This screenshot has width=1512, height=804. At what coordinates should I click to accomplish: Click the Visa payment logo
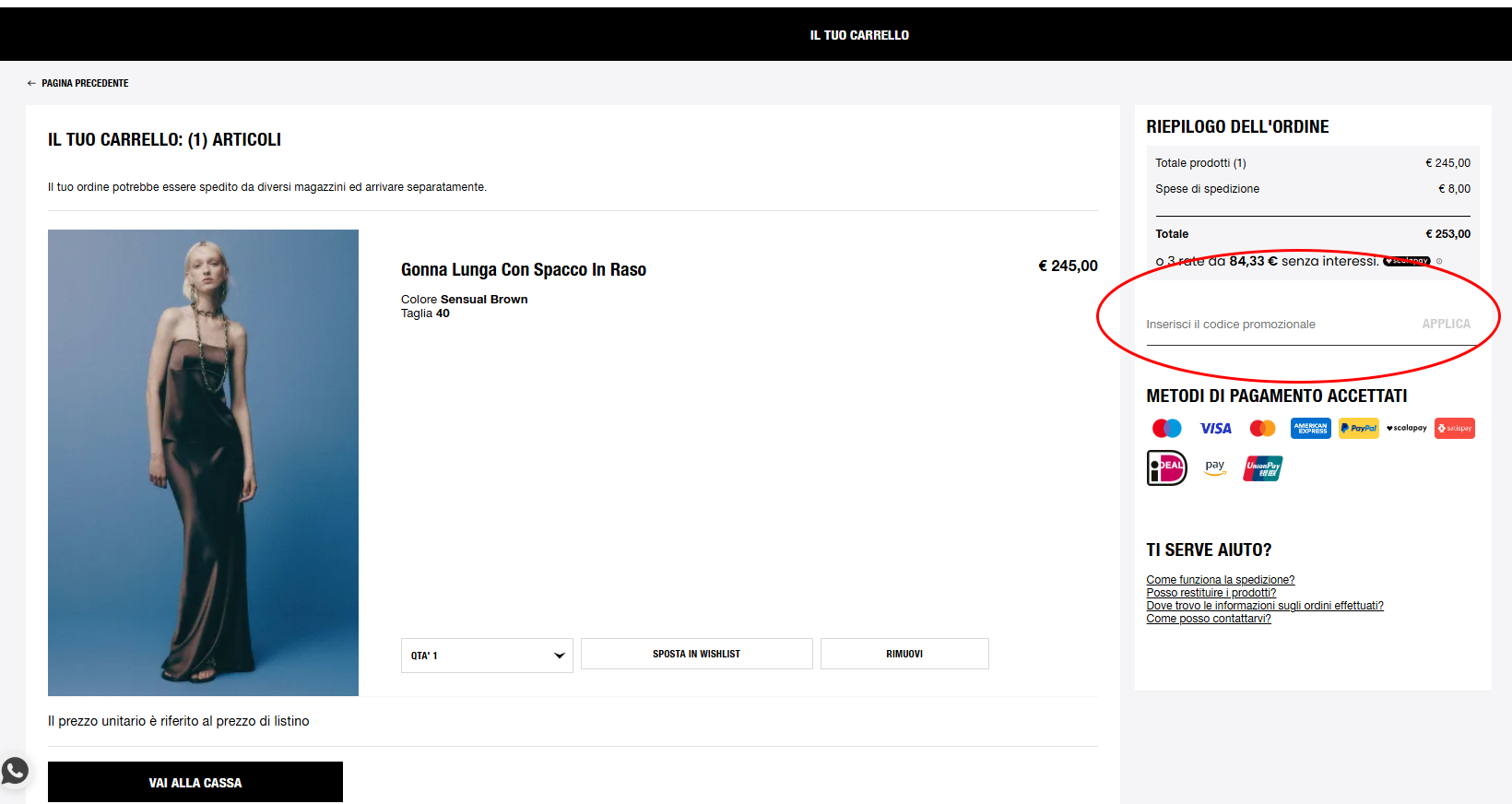(x=1215, y=428)
